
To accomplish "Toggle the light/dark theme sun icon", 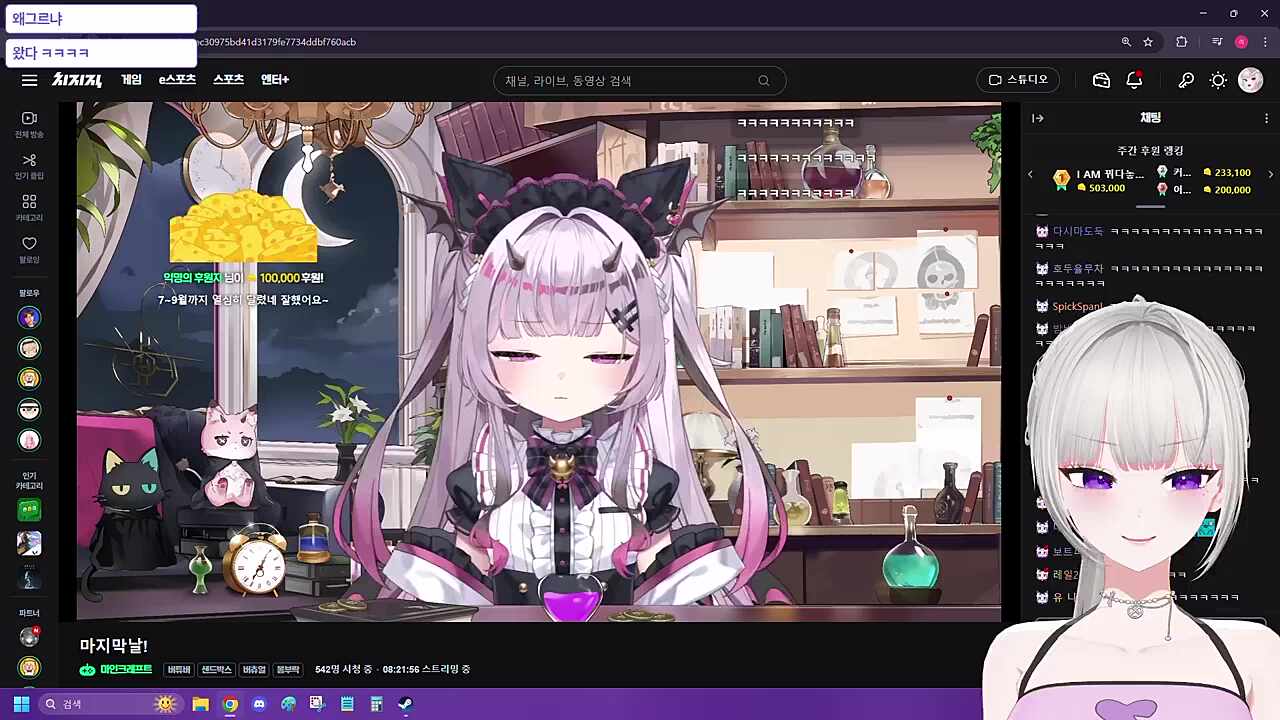I will point(1218,80).
